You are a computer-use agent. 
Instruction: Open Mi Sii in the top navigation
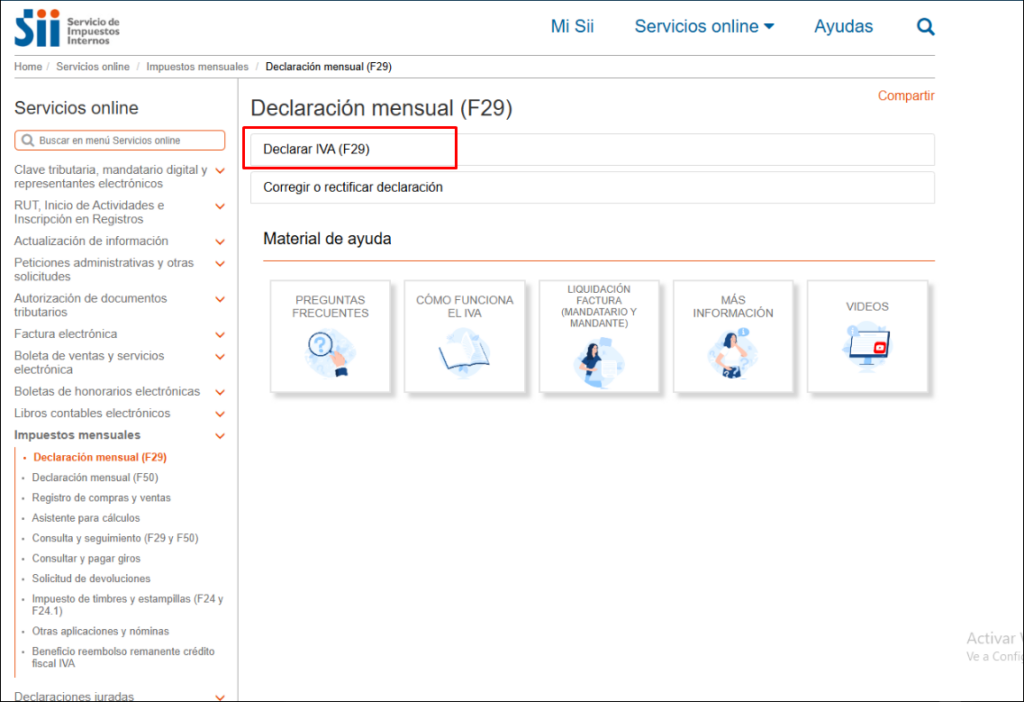[572, 26]
